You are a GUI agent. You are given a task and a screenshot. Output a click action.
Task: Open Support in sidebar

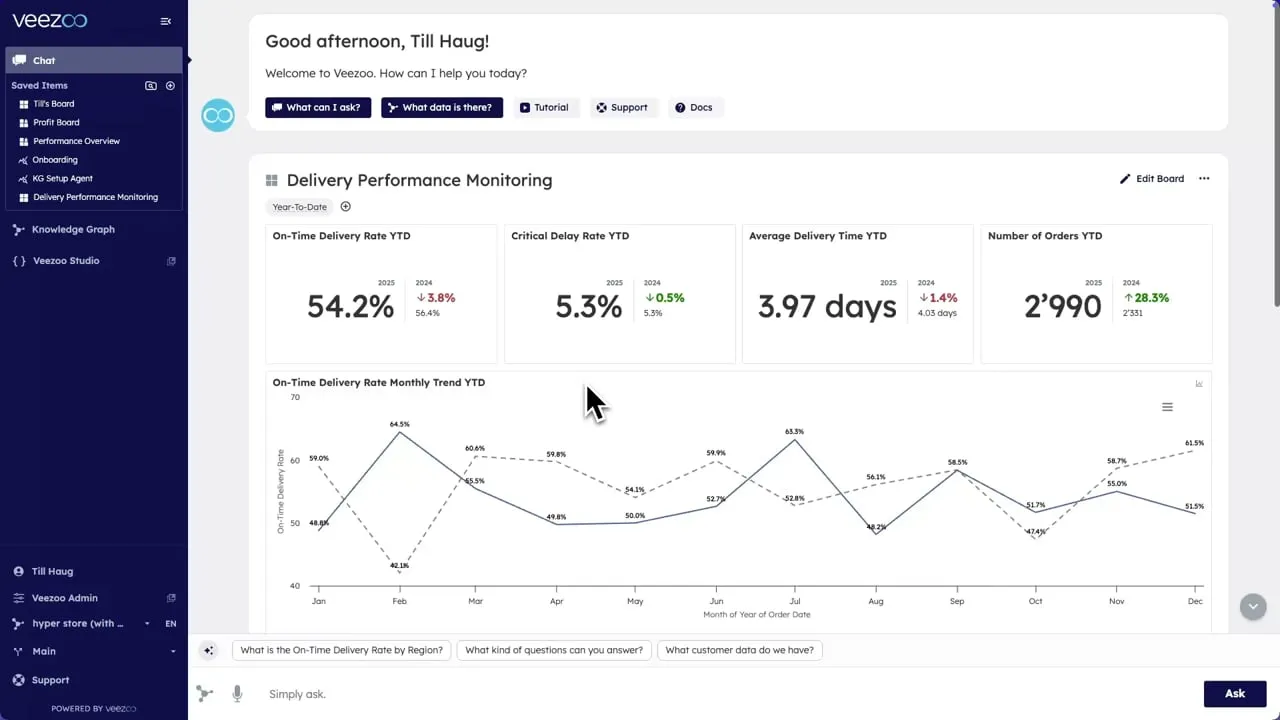click(50, 680)
